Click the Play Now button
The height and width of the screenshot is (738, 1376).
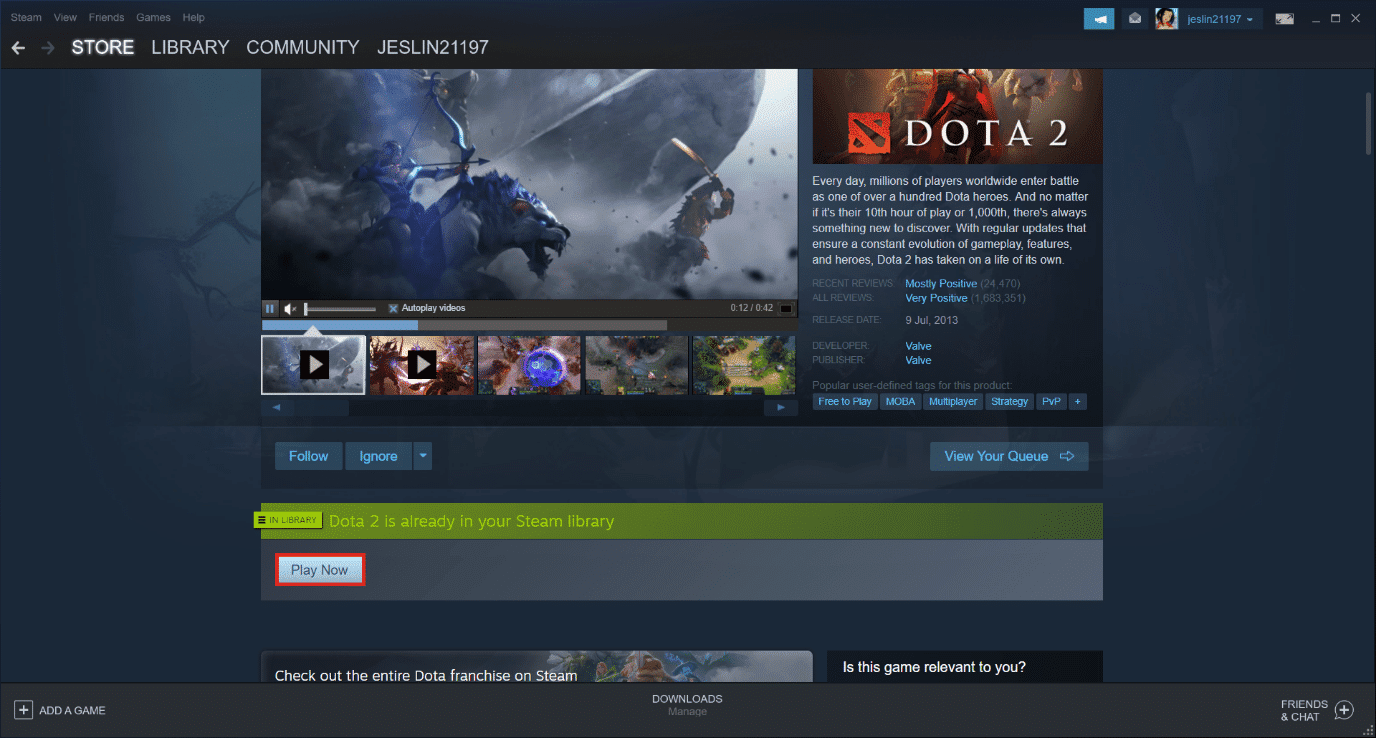point(320,570)
